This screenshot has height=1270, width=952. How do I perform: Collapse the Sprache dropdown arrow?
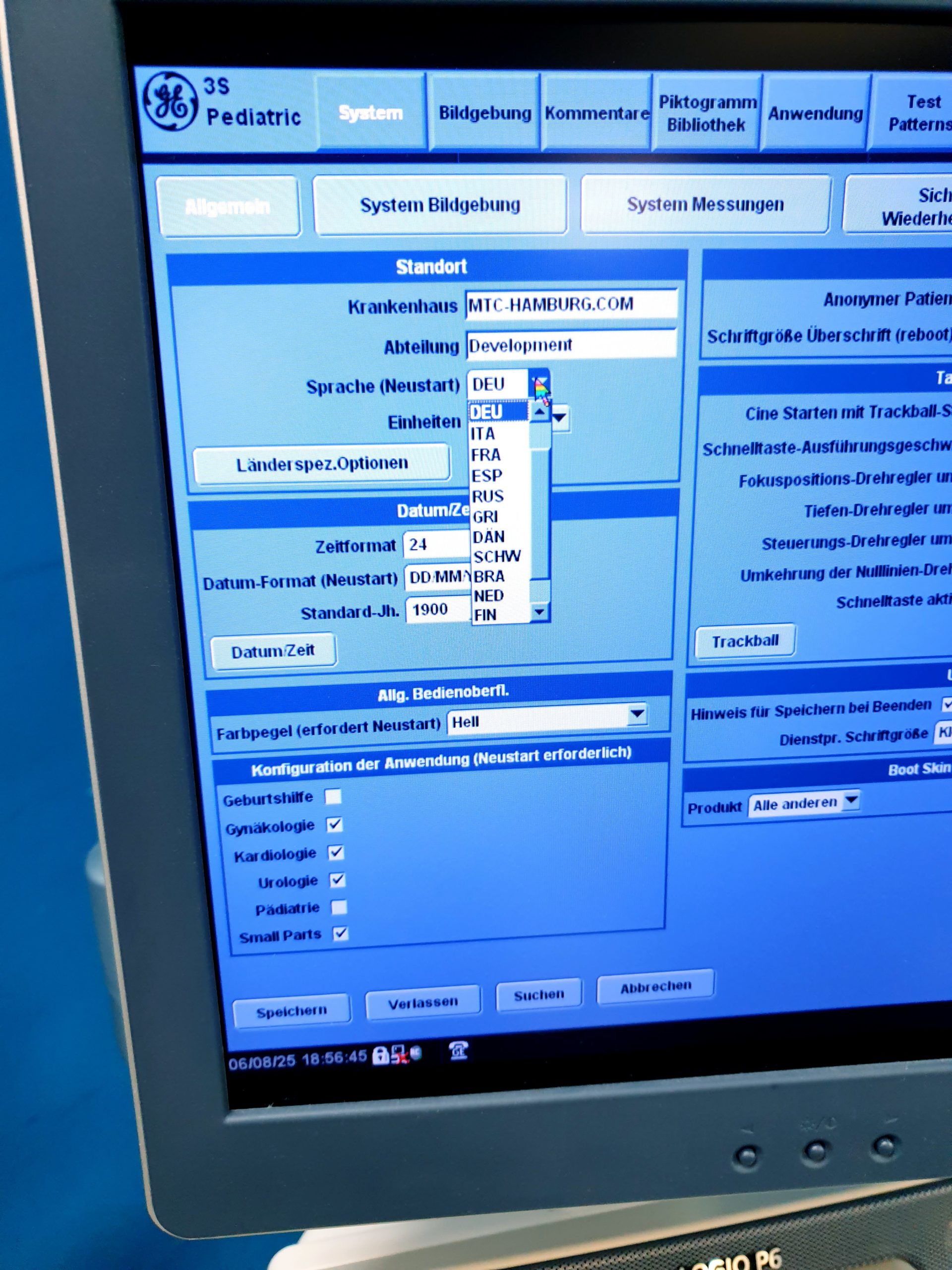[x=540, y=383]
